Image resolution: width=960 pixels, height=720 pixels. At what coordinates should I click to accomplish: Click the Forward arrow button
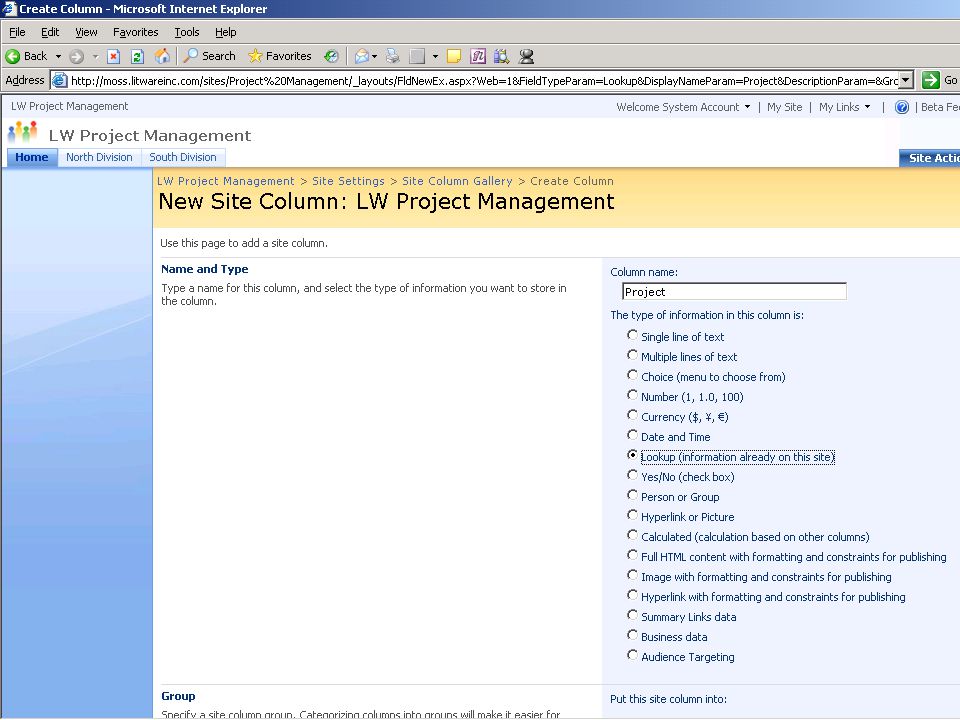pyautogui.click(x=76, y=57)
